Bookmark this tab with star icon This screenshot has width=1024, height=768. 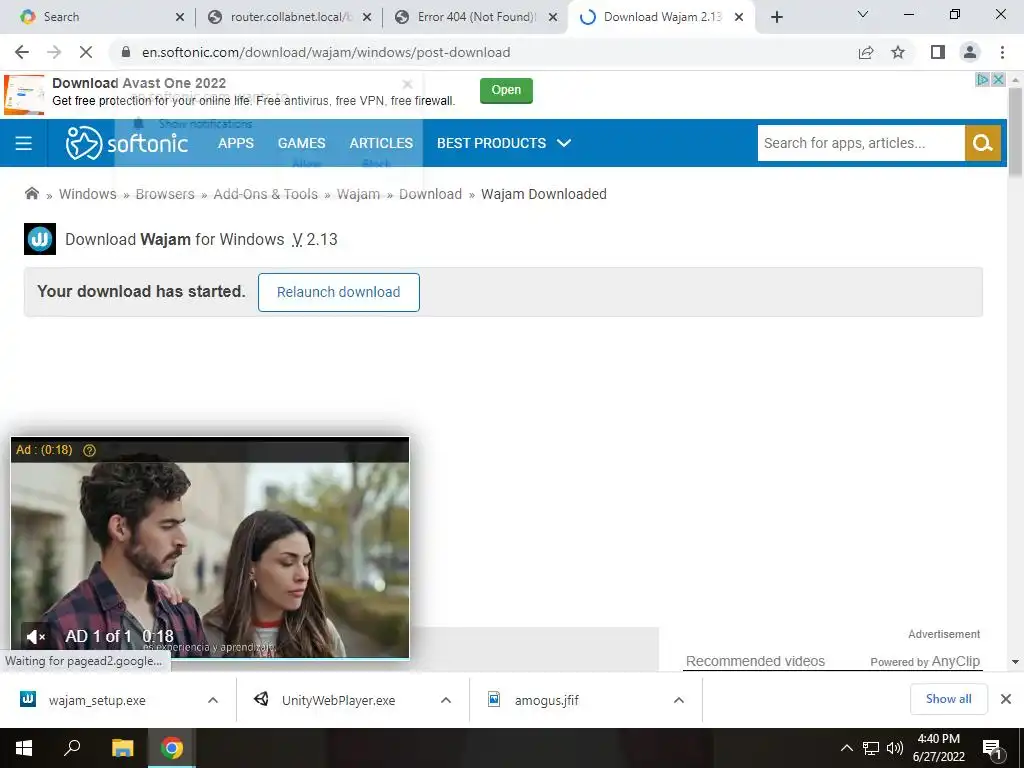(898, 52)
